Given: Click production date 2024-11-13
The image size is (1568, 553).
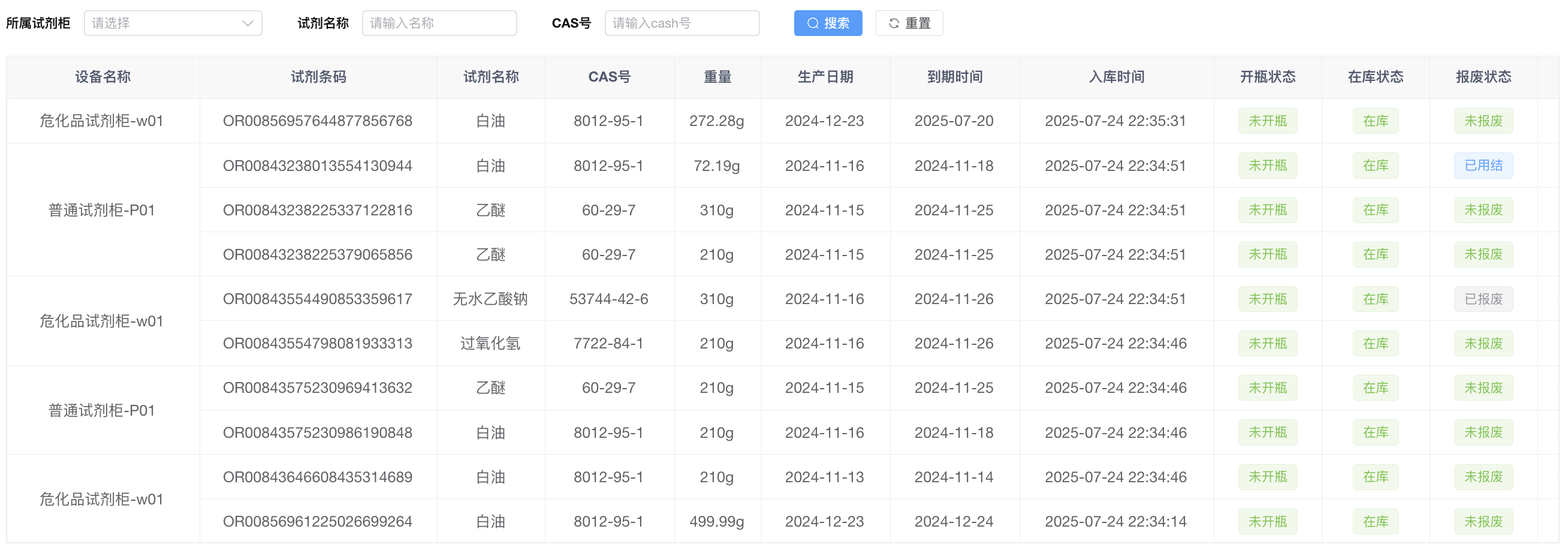Looking at the screenshot, I should pos(824,477).
